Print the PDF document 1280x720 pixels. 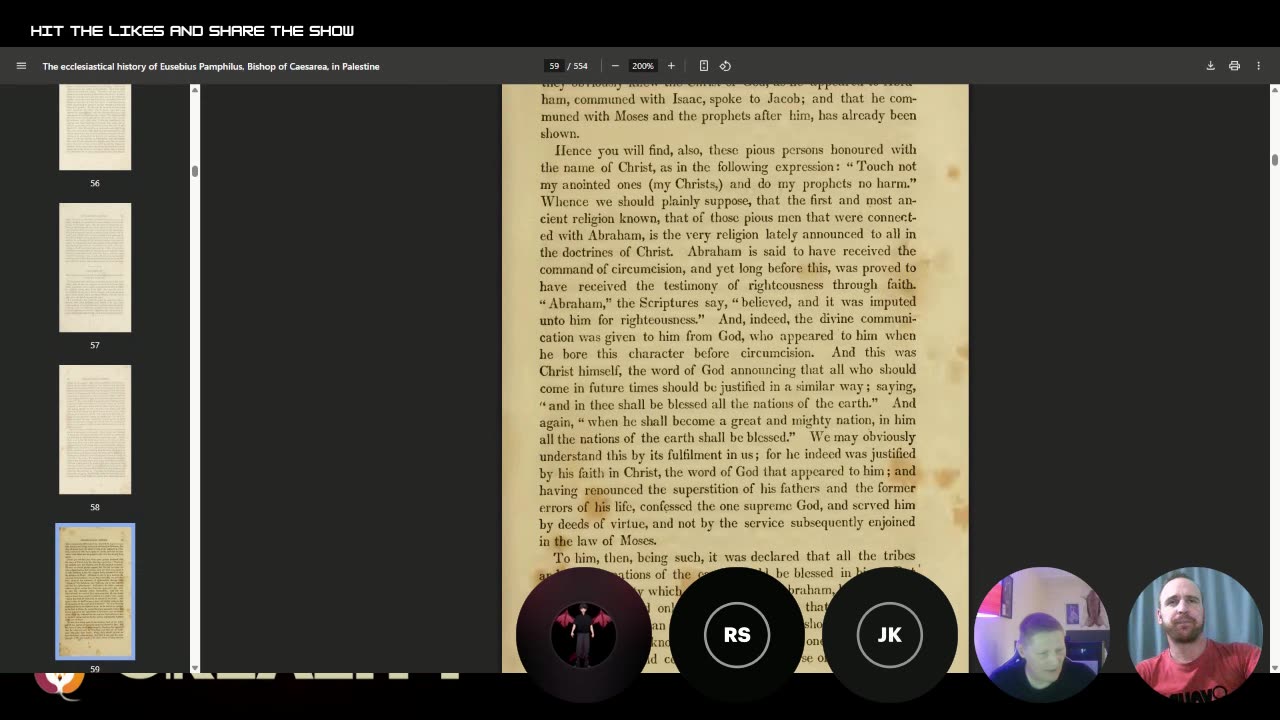(x=1234, y=66)
